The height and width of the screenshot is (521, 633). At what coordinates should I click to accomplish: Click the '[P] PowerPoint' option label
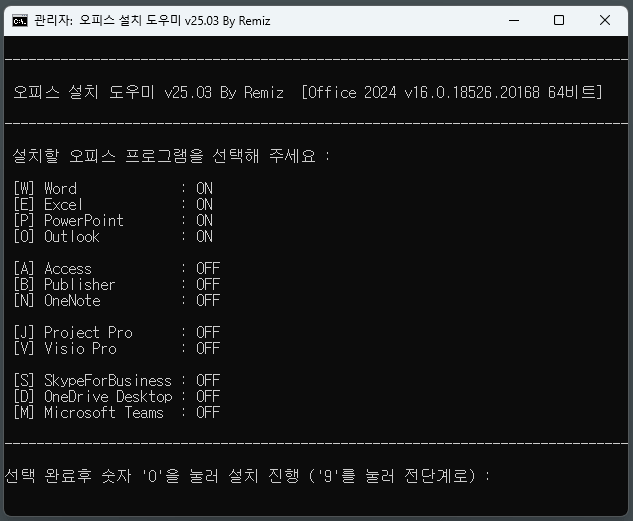[69, 220]
